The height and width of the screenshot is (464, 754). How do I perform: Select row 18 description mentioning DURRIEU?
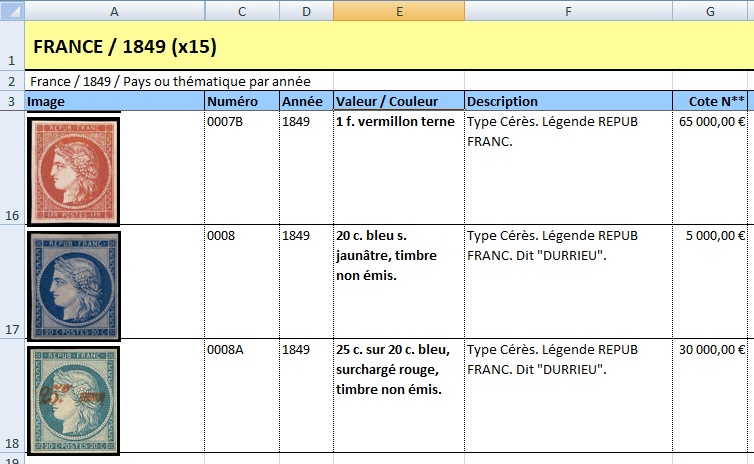[x=568, y=396]
